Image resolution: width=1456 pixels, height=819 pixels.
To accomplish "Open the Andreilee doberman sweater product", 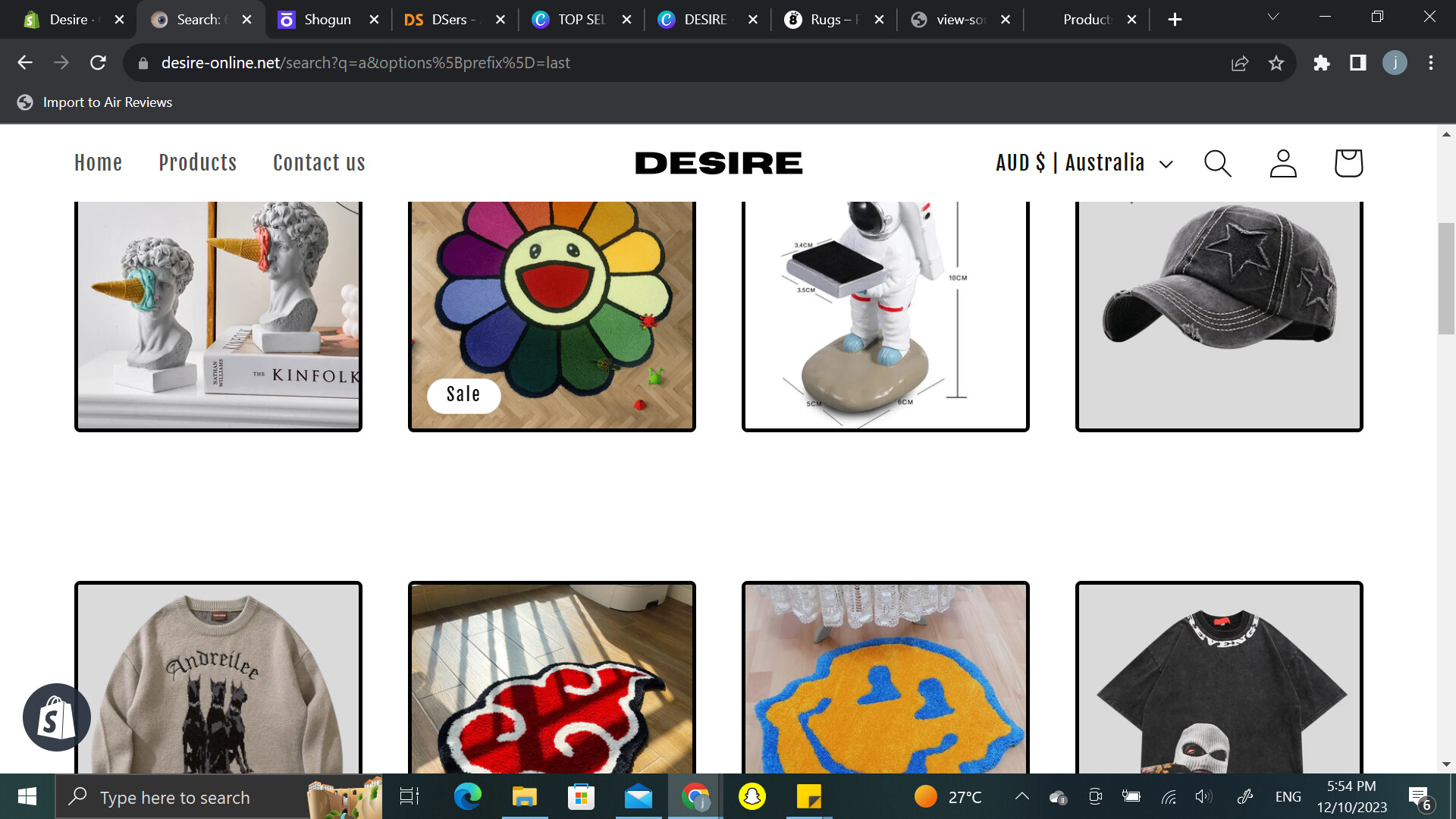I will point(218,678).
